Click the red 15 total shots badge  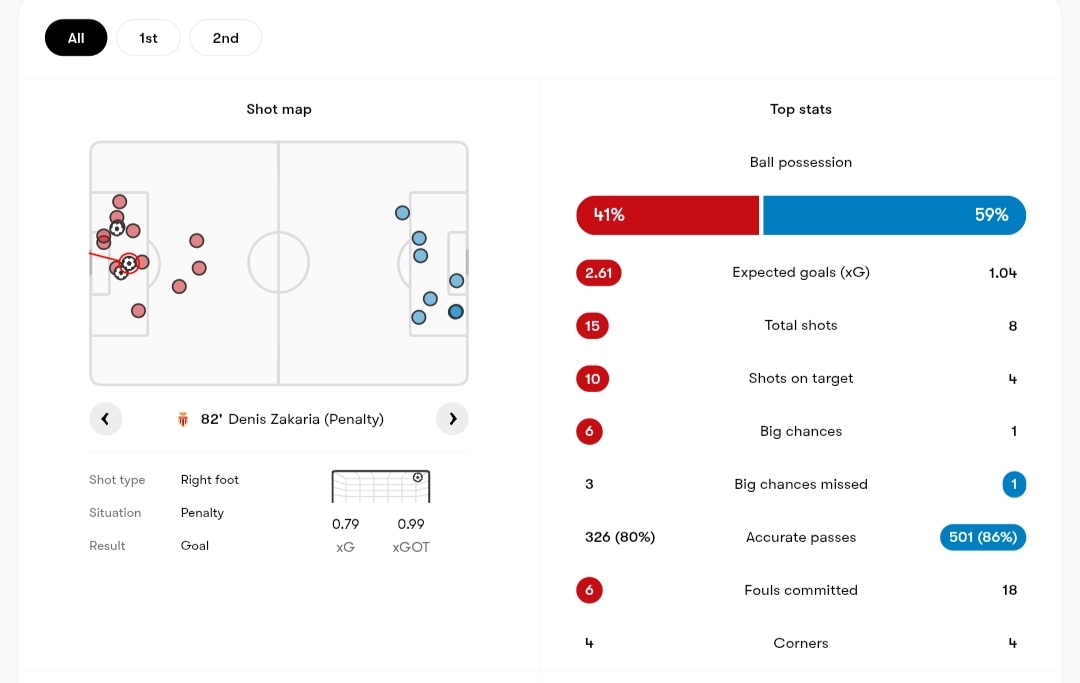click(593, 326)
